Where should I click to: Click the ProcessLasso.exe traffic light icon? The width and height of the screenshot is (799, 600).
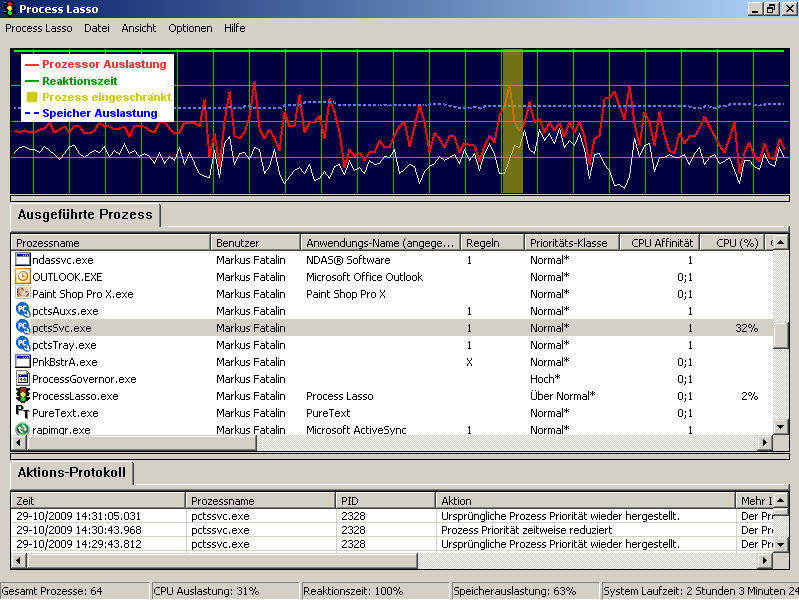[23, 396]
